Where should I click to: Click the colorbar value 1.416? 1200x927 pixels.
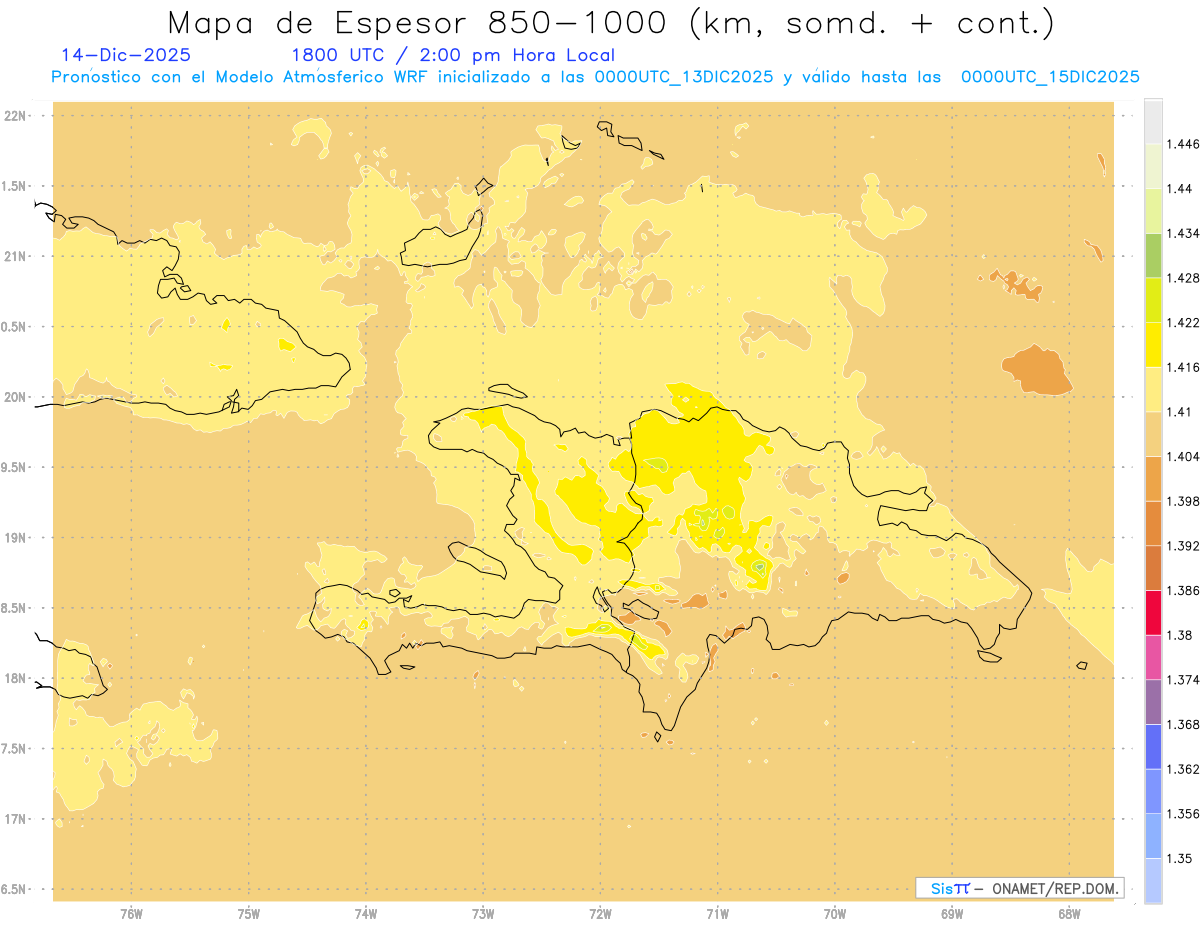click(1185, 367)
